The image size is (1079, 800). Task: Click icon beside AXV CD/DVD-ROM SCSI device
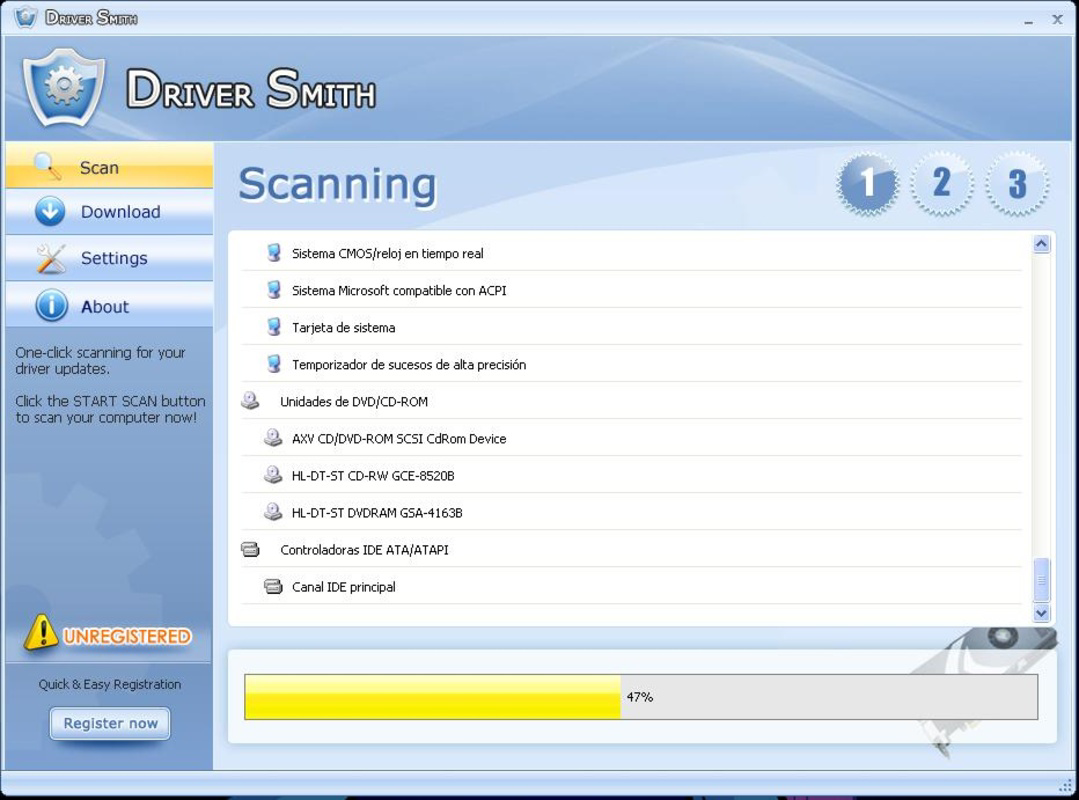[x=273, y=437]
